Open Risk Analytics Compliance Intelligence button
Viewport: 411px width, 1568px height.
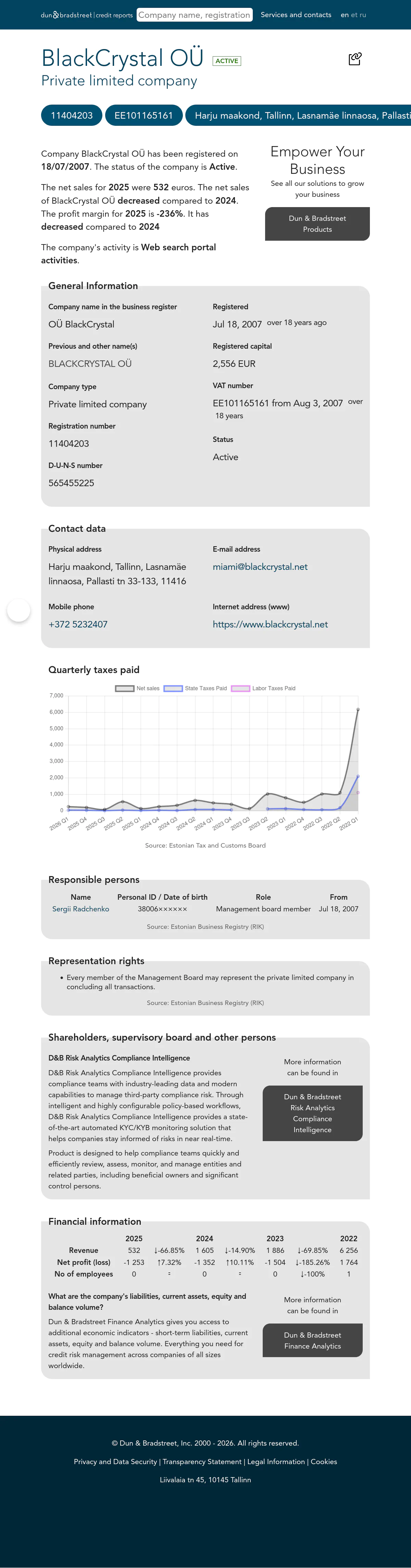[312, 1113]
